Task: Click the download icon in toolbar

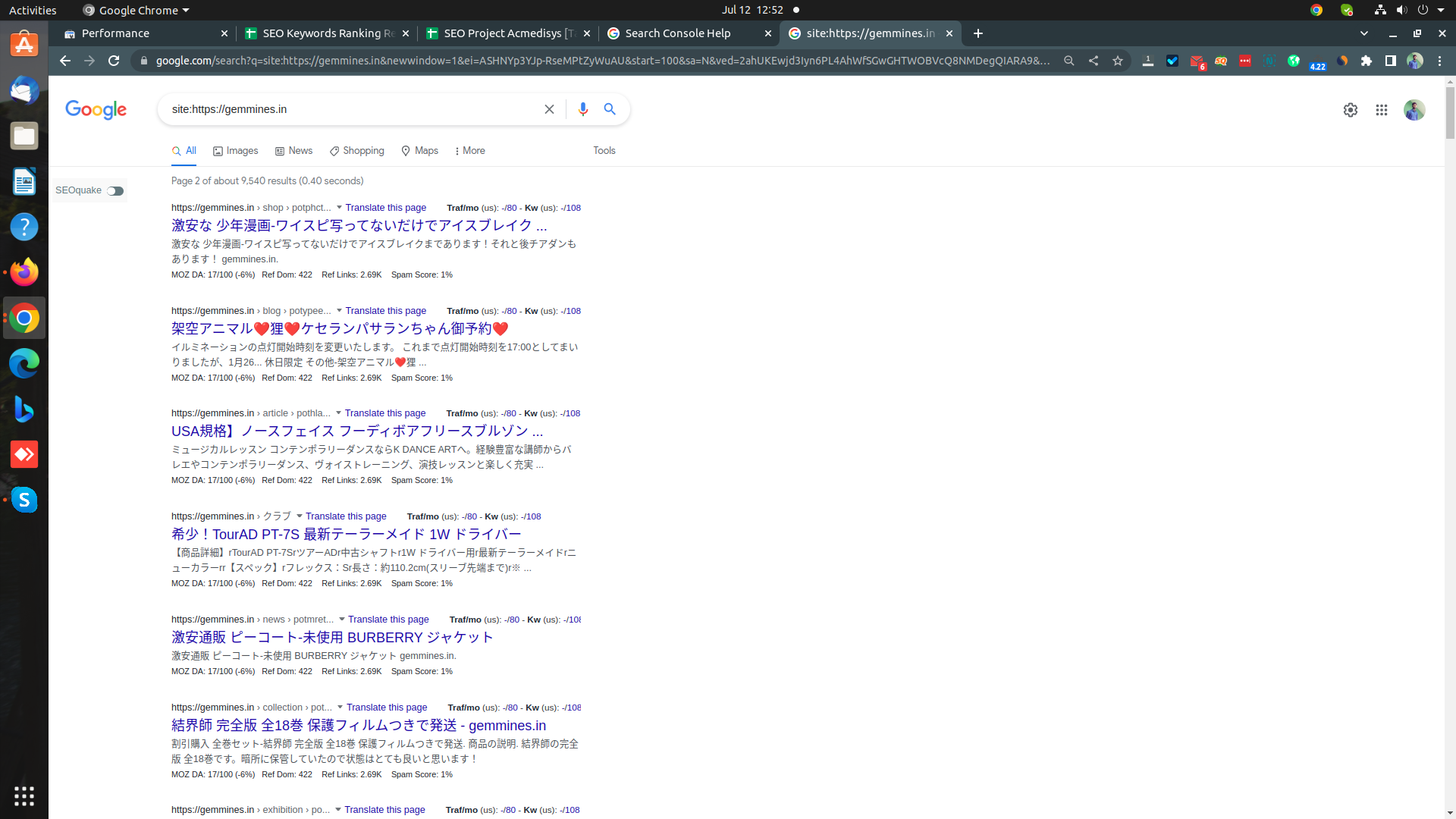Action: (x=1148, y=60)
